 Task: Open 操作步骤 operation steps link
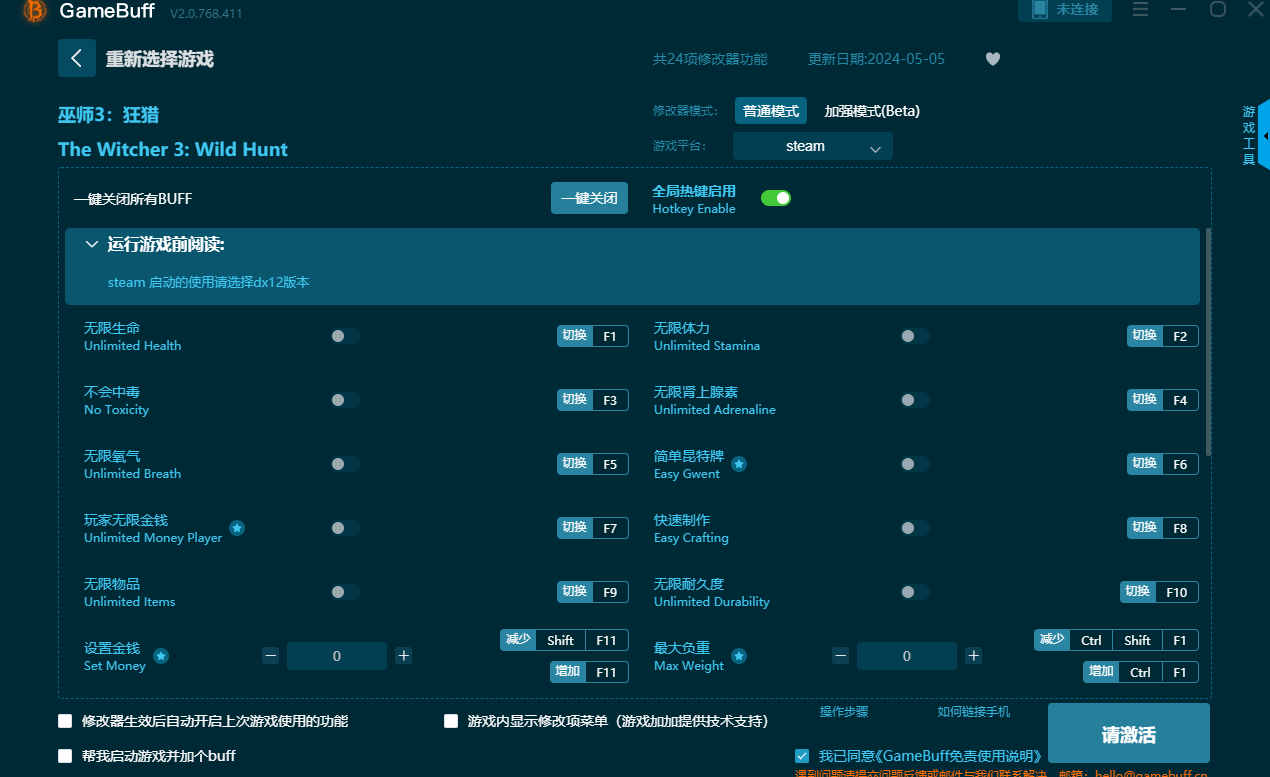click(x=844, y=712)
